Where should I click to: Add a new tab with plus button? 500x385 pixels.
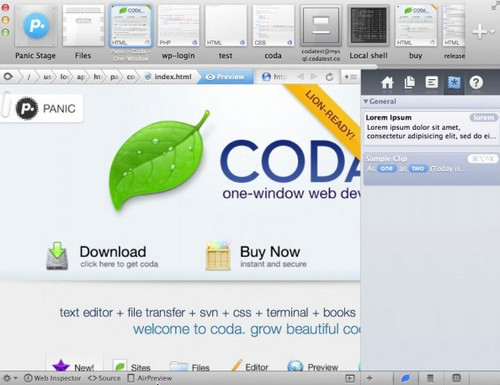pos(479,32)
